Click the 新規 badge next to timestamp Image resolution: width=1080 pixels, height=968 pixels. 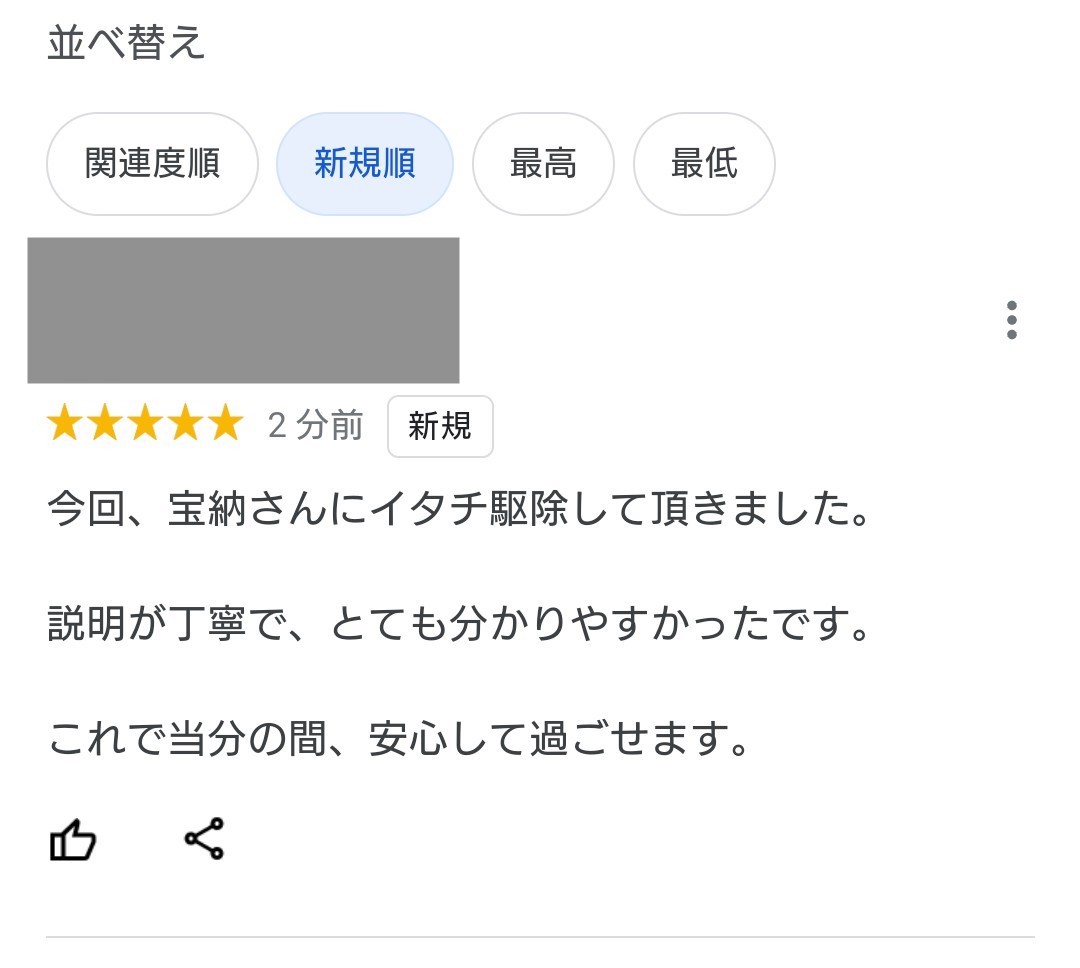[x=440, y=426]
